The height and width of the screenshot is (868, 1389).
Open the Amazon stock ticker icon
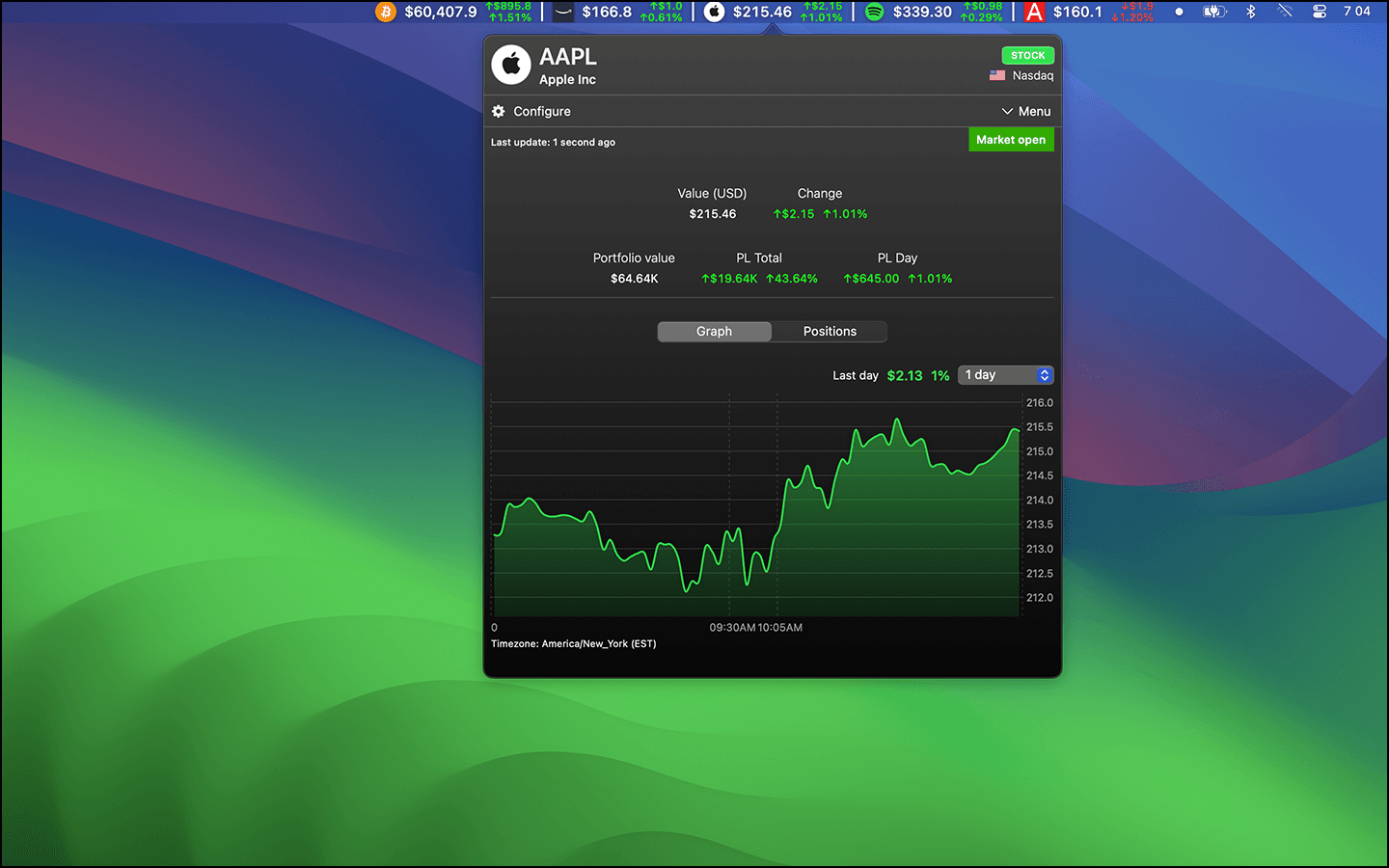(563, 12)
